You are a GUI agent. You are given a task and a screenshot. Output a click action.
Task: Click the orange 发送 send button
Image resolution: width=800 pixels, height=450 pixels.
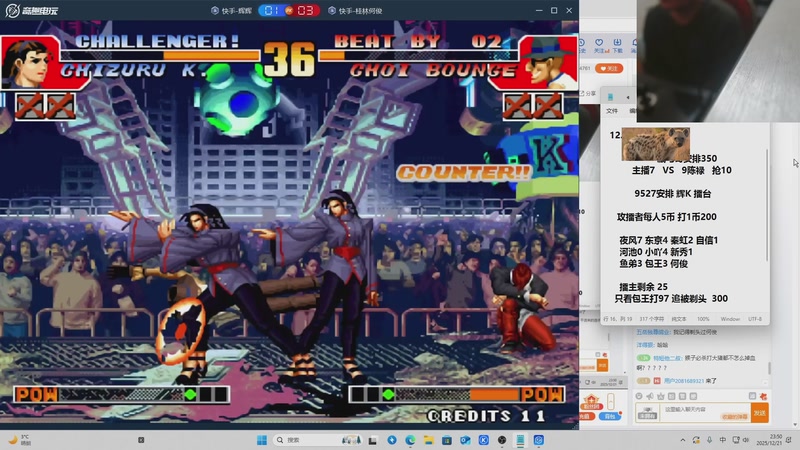(760, 413)
